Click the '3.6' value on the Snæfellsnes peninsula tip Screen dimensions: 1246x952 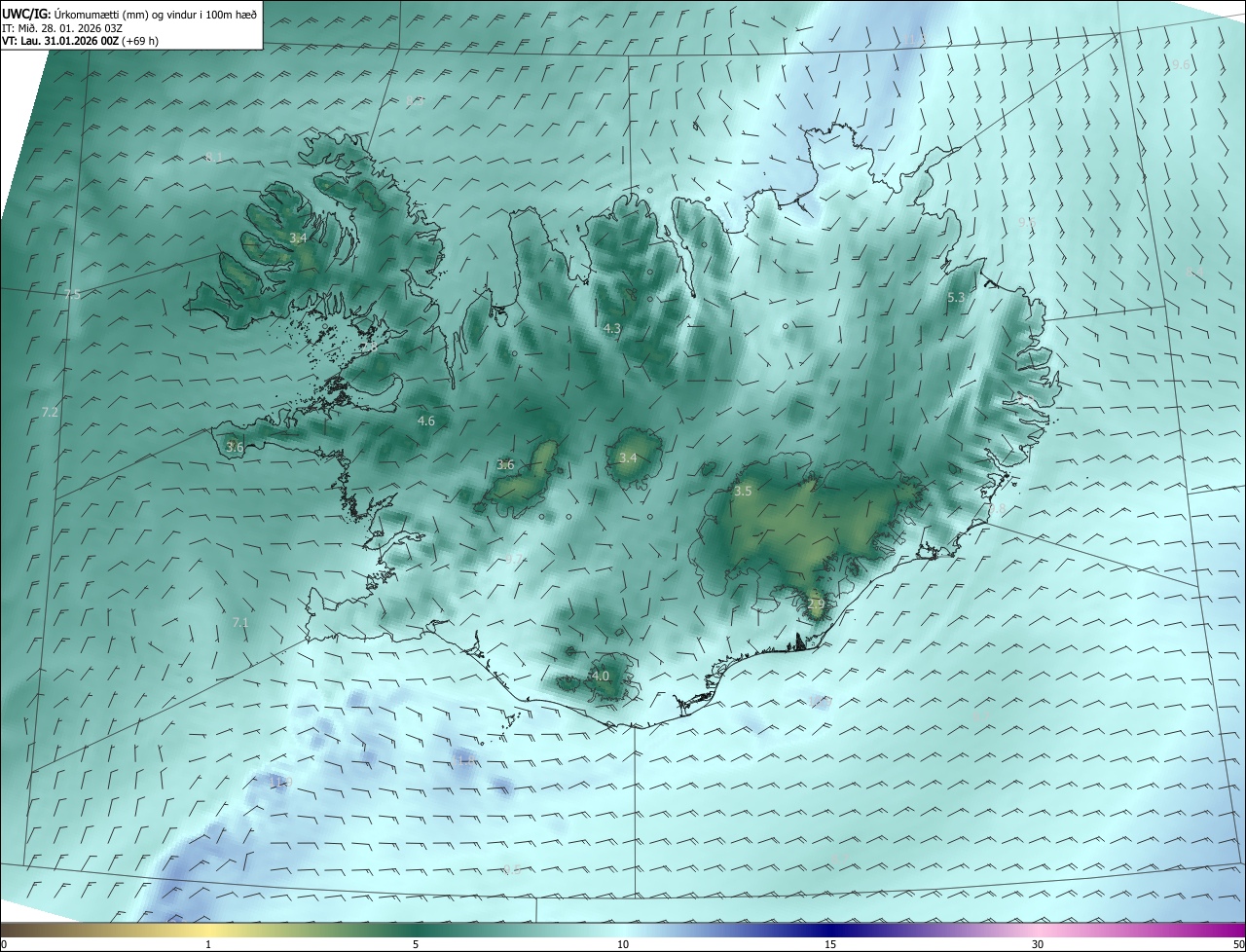coord(235,447)
